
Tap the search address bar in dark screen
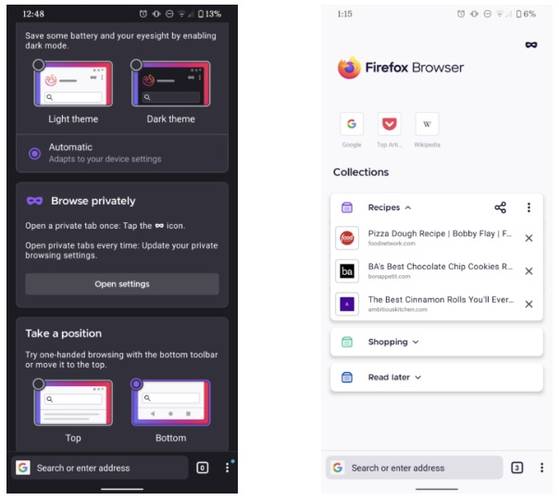click(x=100, y=468)
